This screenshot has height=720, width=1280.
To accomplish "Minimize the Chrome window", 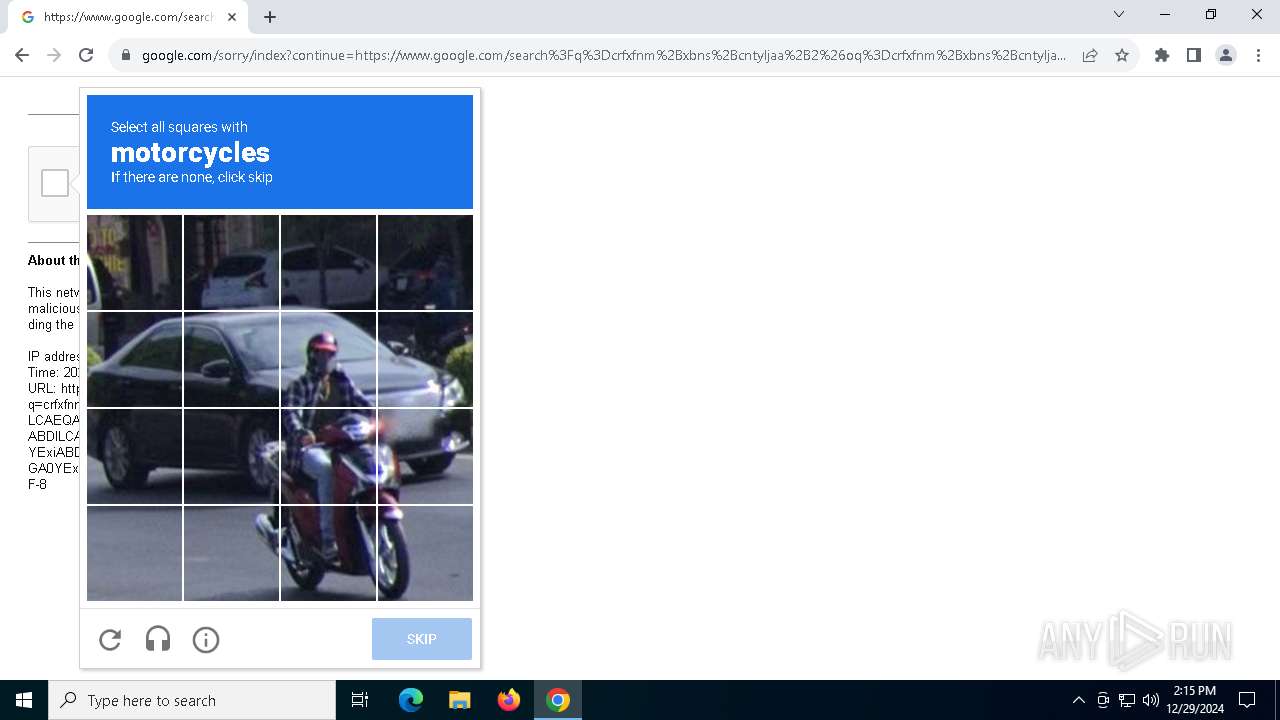I will point(1165,14).
